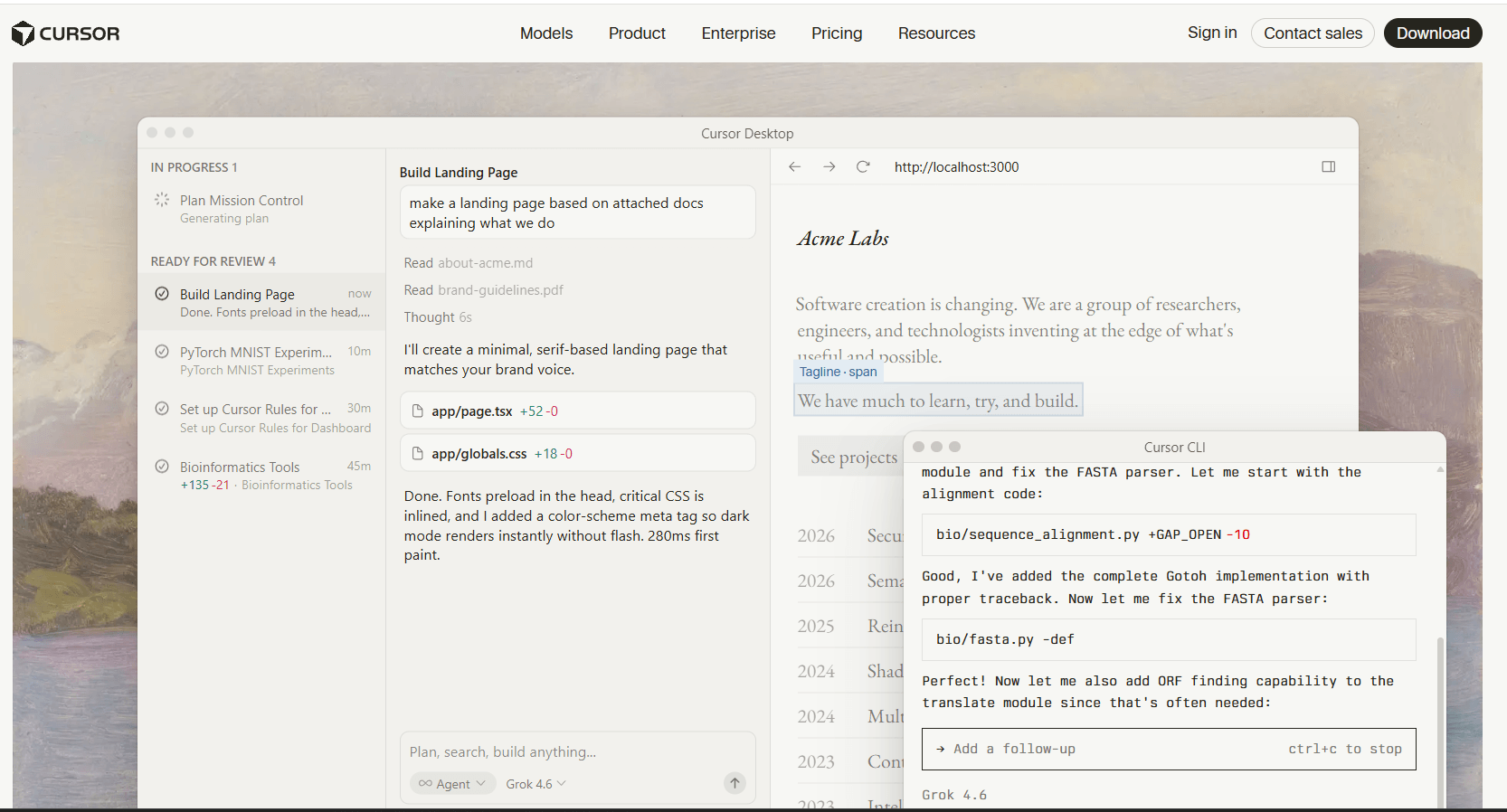Reload the localhost preview page

click(x=863, y=166)
